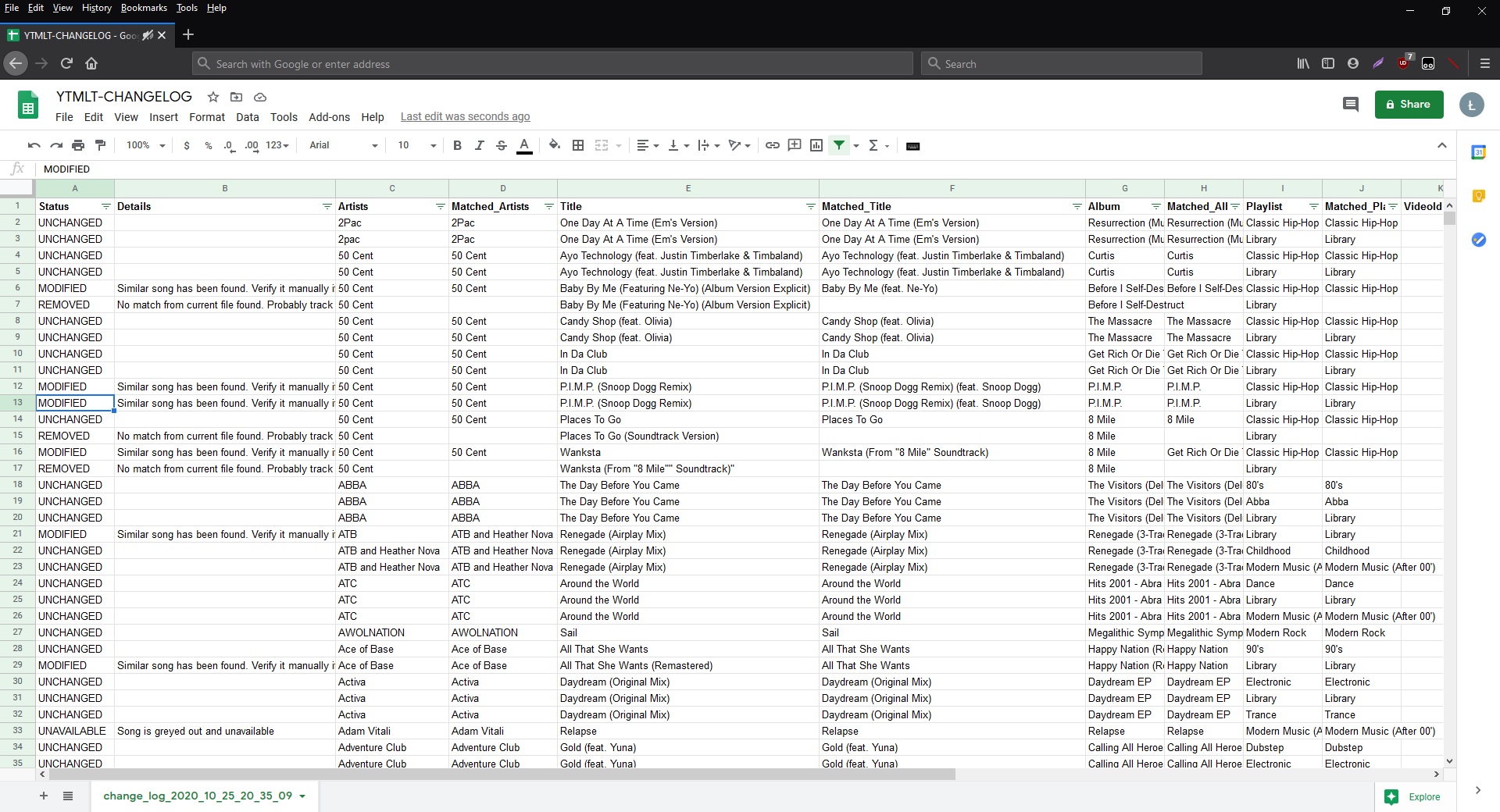Open the Arial font family dropdown

pos(343,145)
